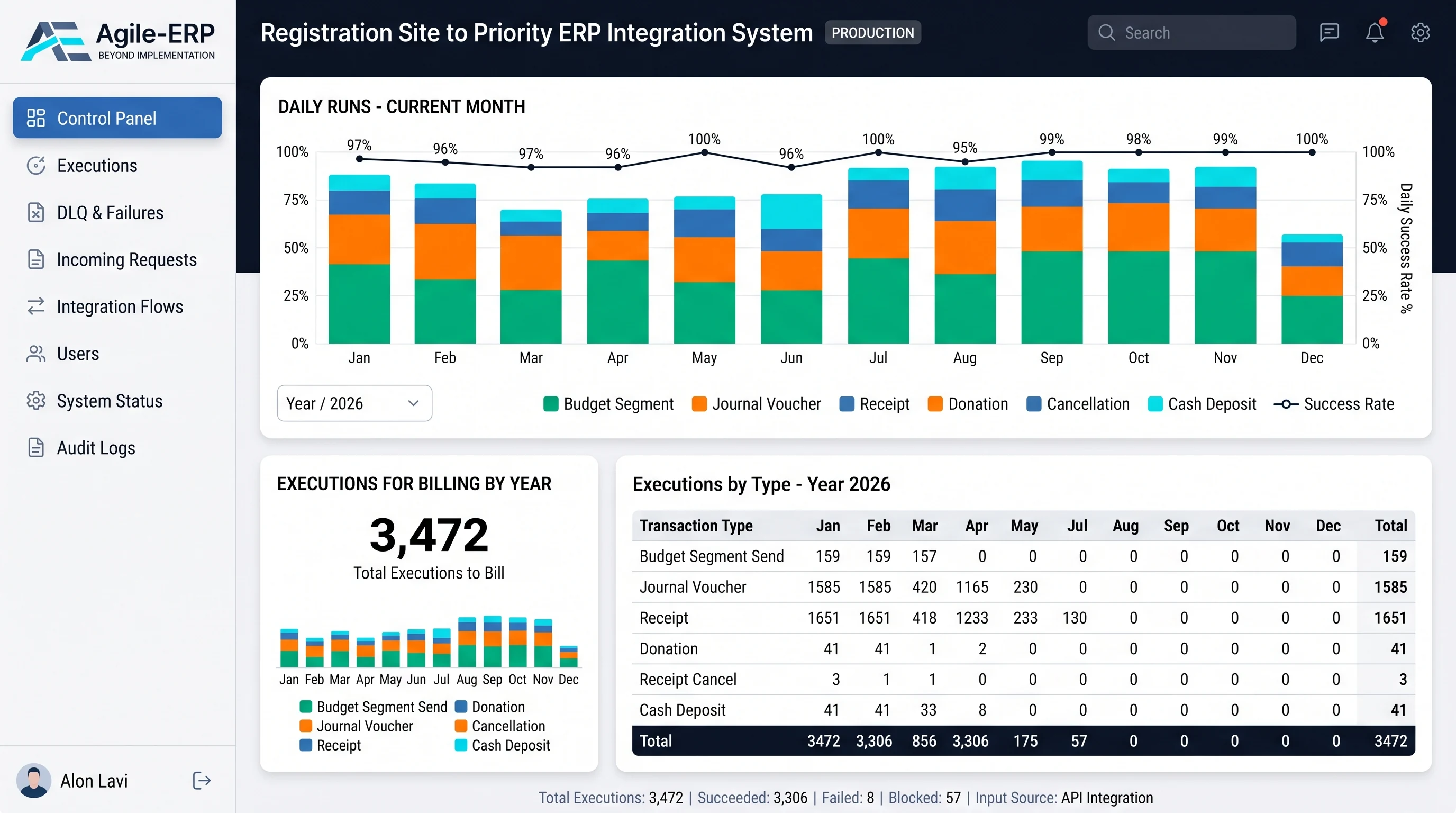This screenshot has width=1456, height=813.
Task: Toggle Success Rate line legend
Action: (x=1333, y=404)
